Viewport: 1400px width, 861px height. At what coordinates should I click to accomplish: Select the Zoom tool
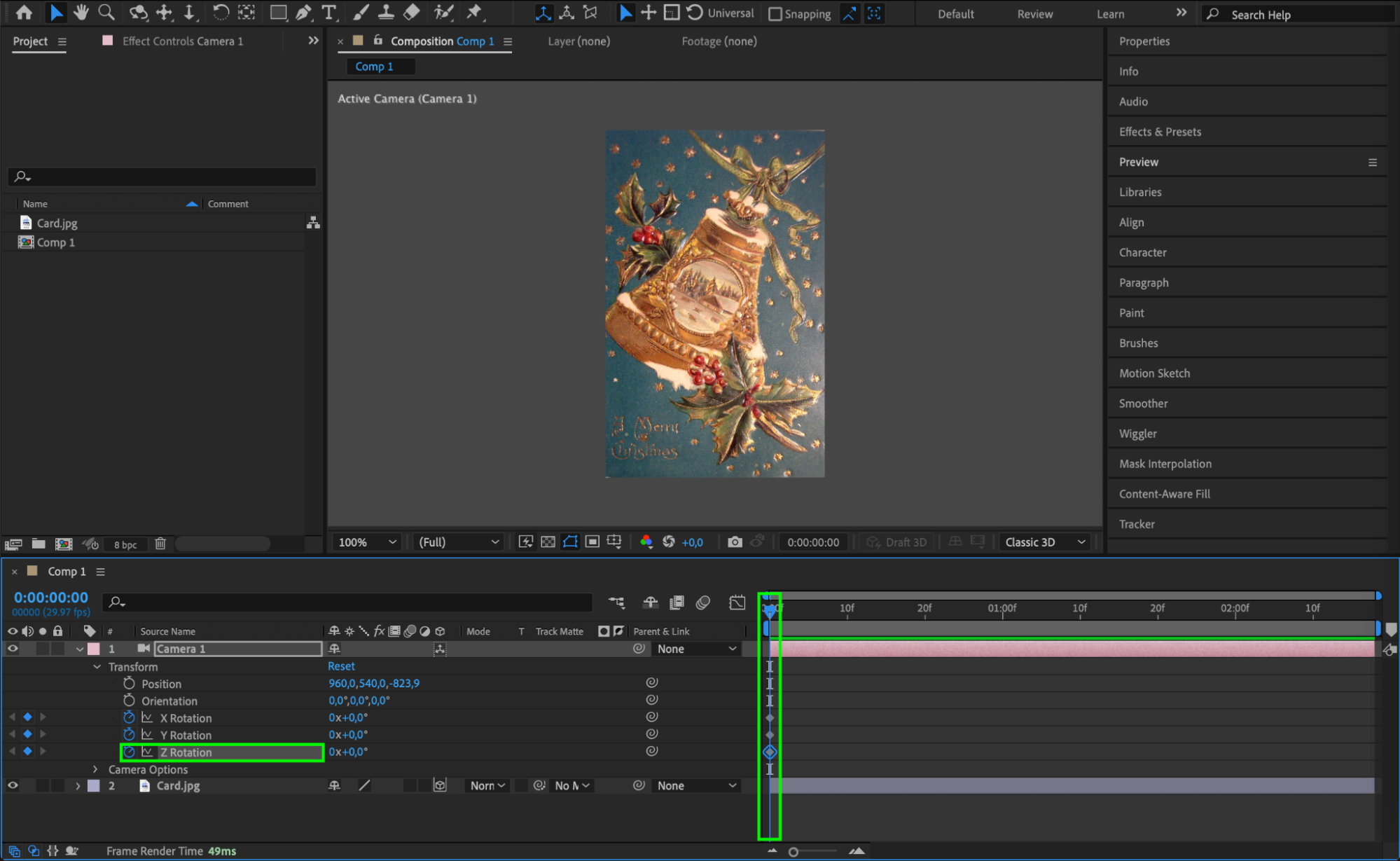106,12
